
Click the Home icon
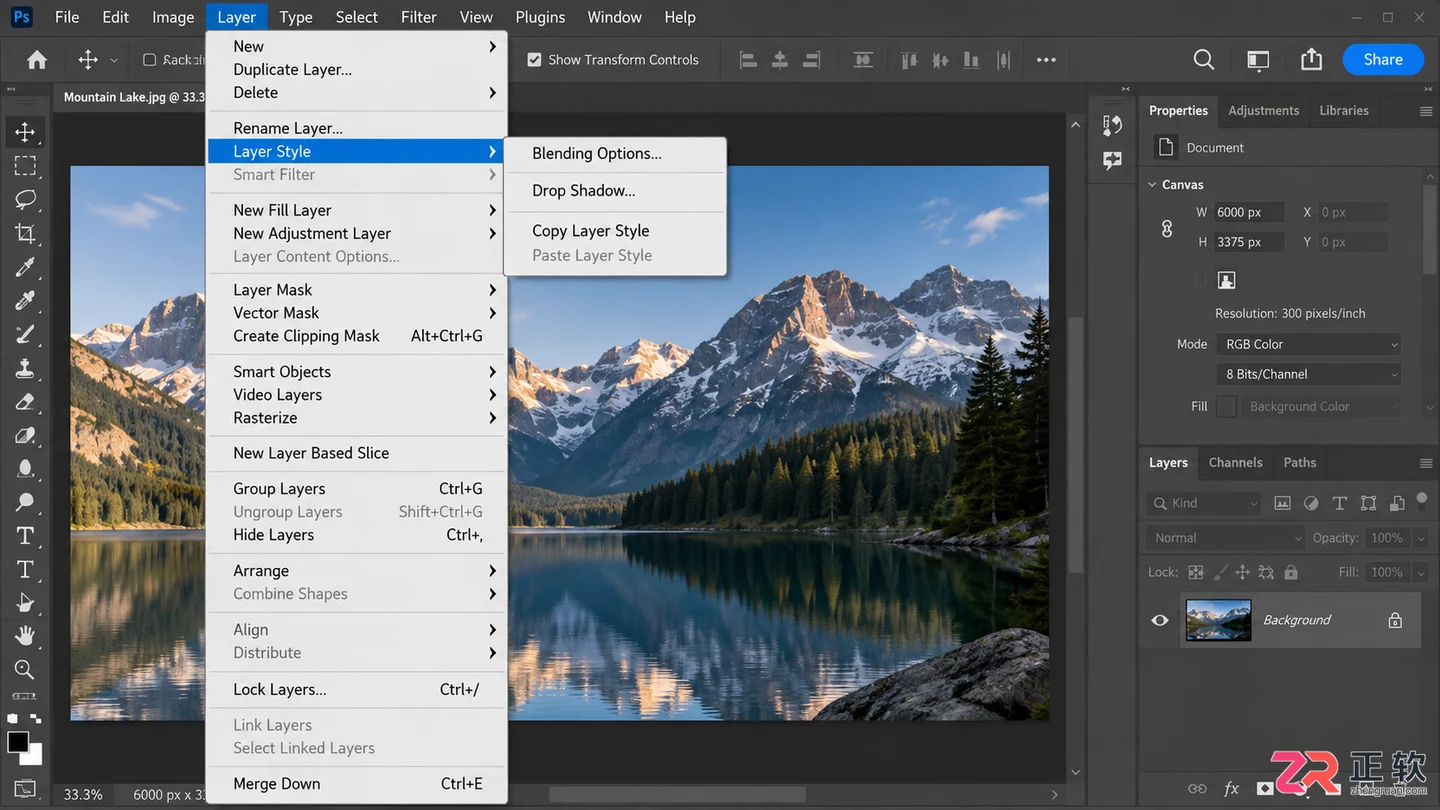37,60
